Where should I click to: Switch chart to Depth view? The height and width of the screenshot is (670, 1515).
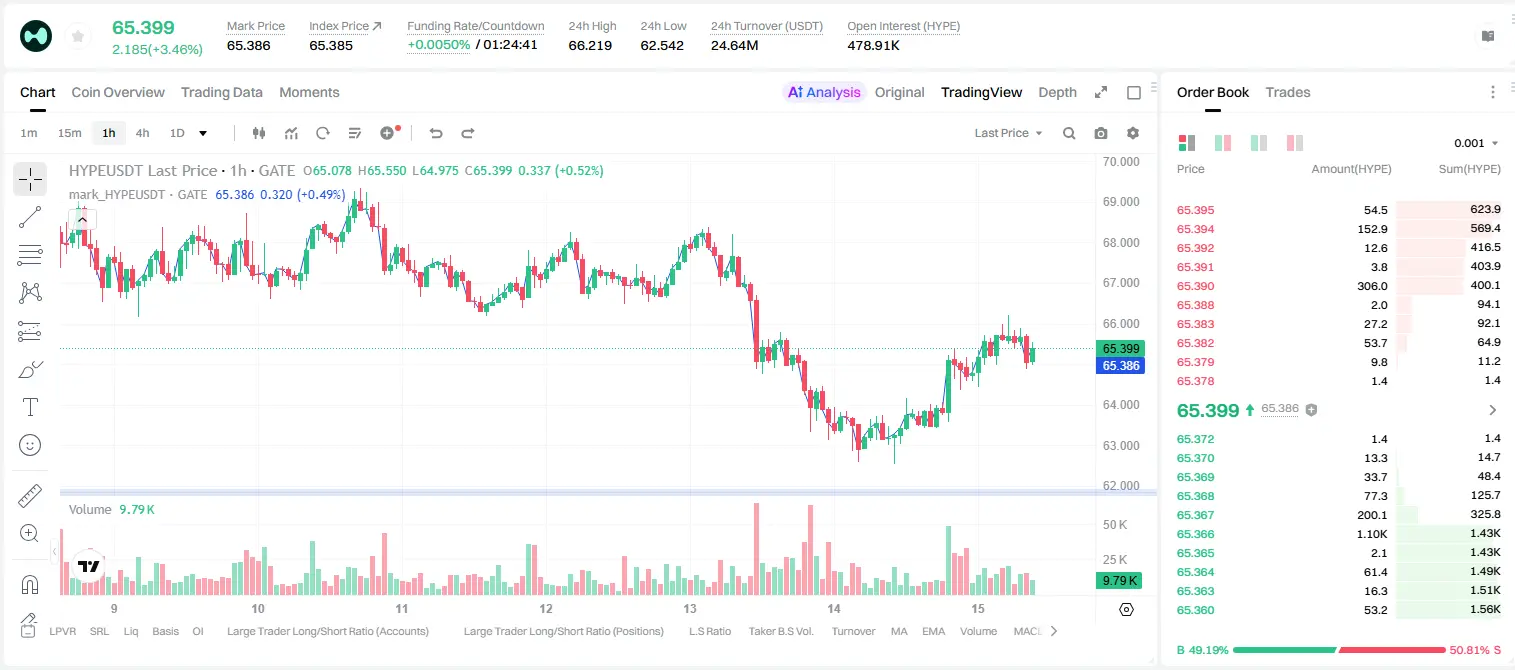pyautogui.click(x=1057, y=92)
